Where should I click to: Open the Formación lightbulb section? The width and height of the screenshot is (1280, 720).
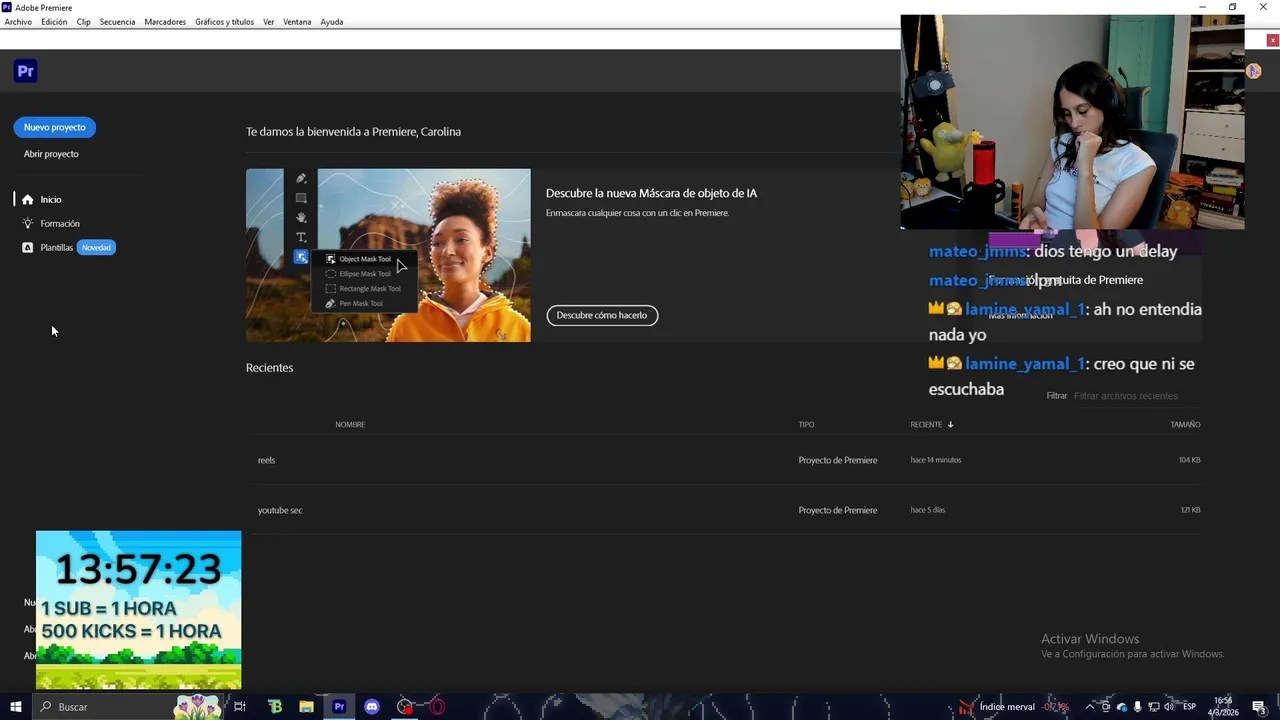51,223
